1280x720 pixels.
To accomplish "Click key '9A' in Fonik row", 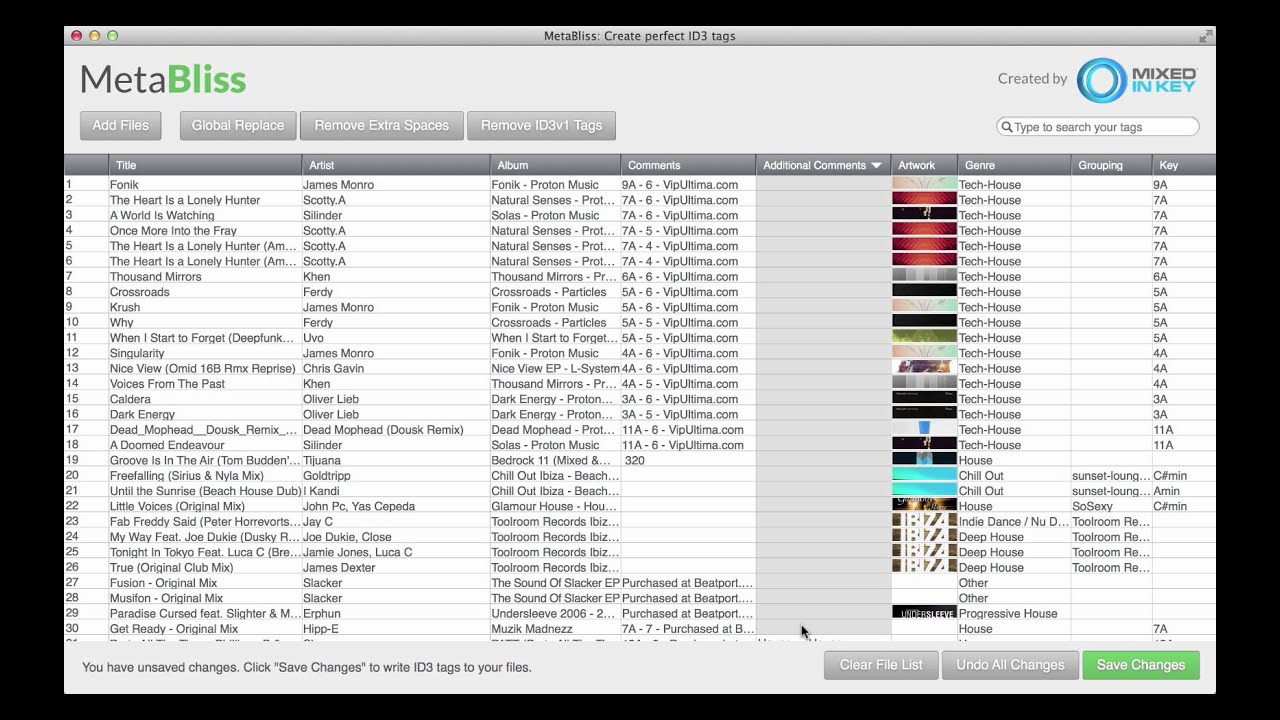I will tap(1160, 185).
